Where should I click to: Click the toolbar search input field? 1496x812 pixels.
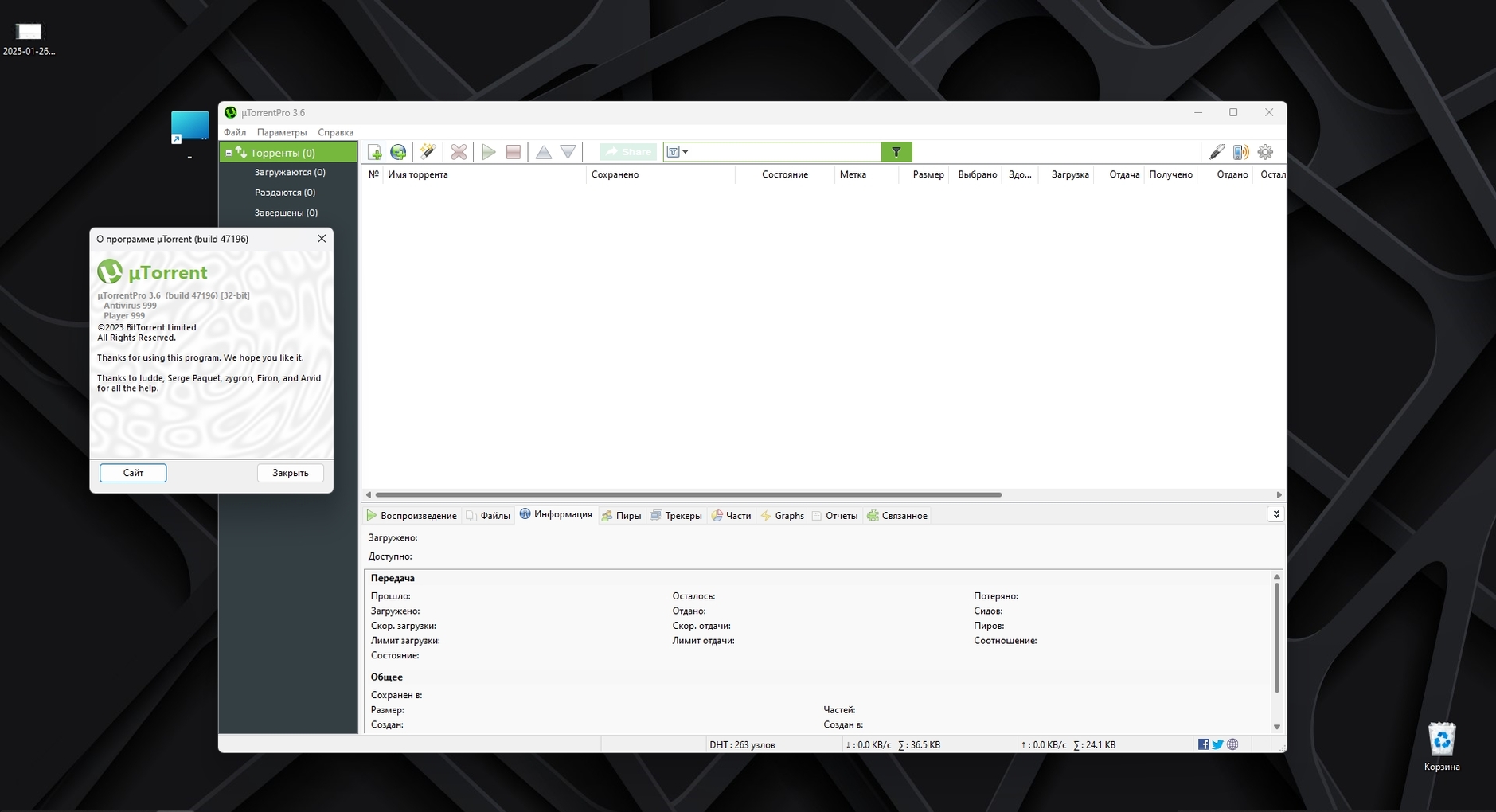click(x=785, y=152)
